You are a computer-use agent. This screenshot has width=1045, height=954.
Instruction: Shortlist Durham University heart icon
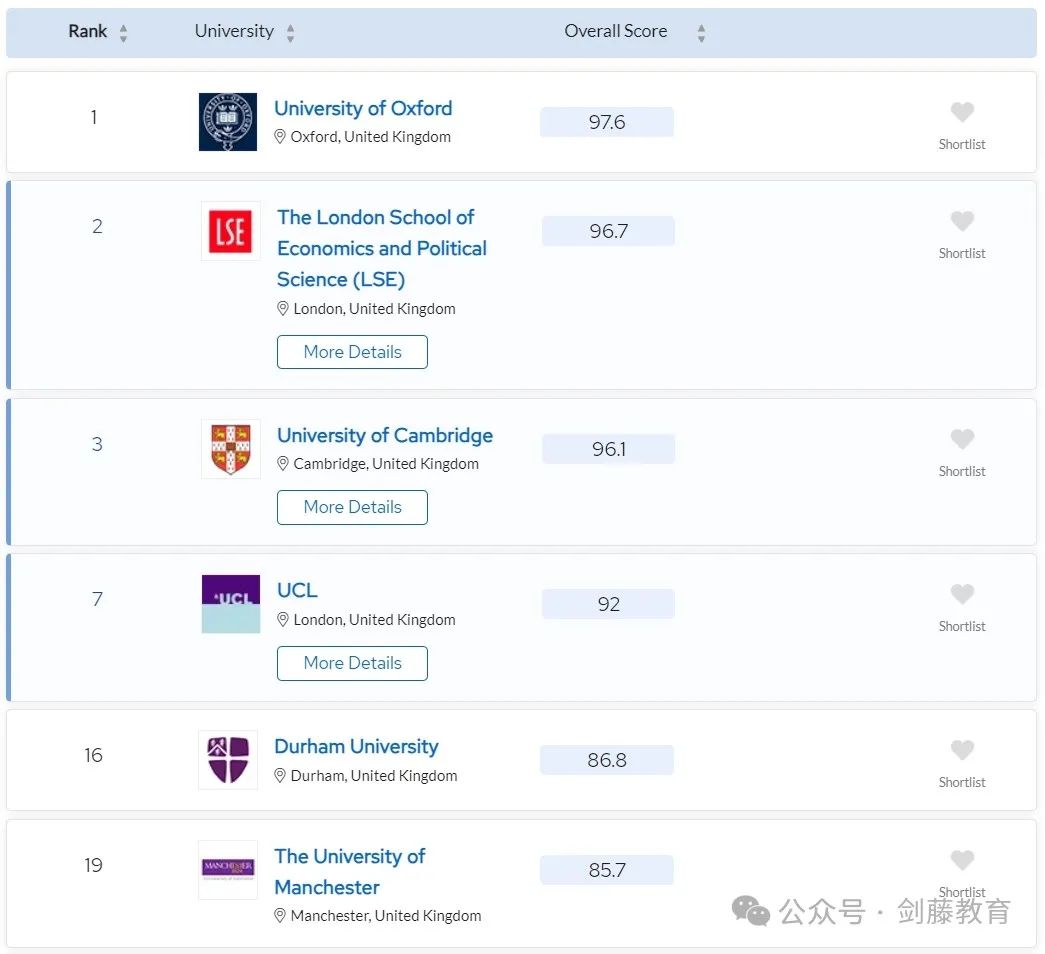point(962,750)
